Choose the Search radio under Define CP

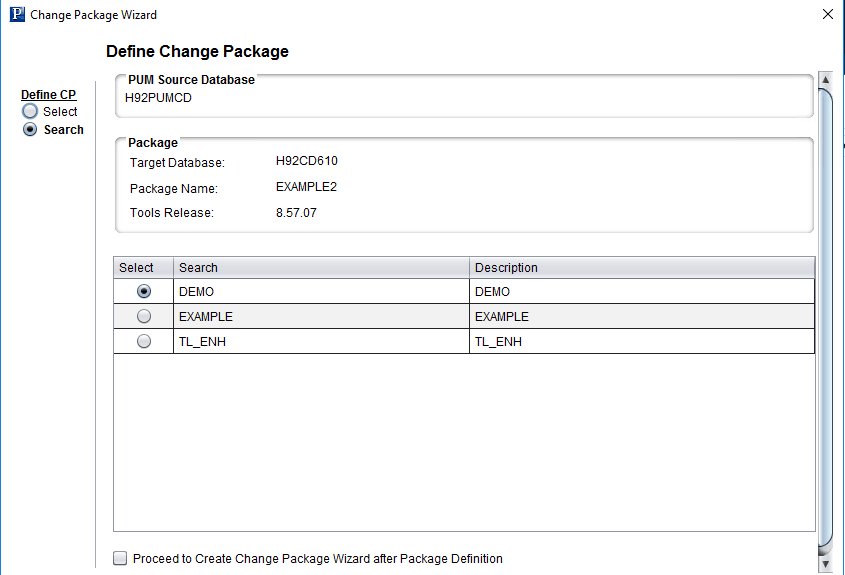coord(30,130)
